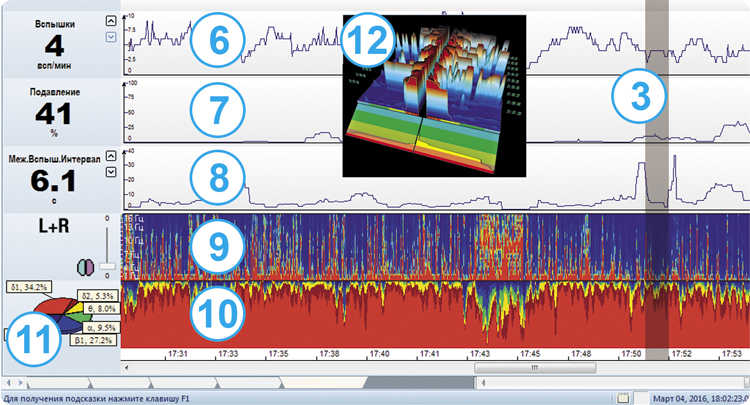Click the up arrow in Вспышки panel
This screenshot has height=405, width=750.
110,21
